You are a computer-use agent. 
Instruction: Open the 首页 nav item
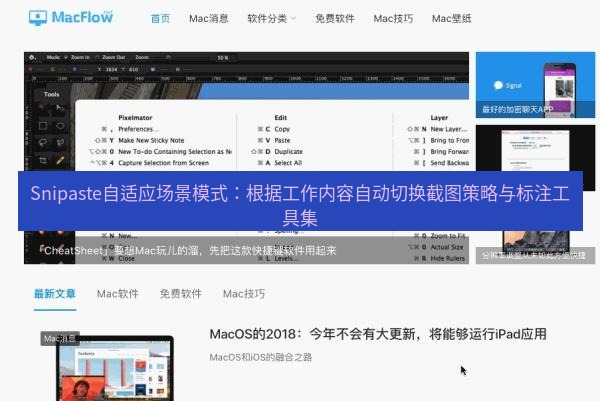tap(160, 18)
